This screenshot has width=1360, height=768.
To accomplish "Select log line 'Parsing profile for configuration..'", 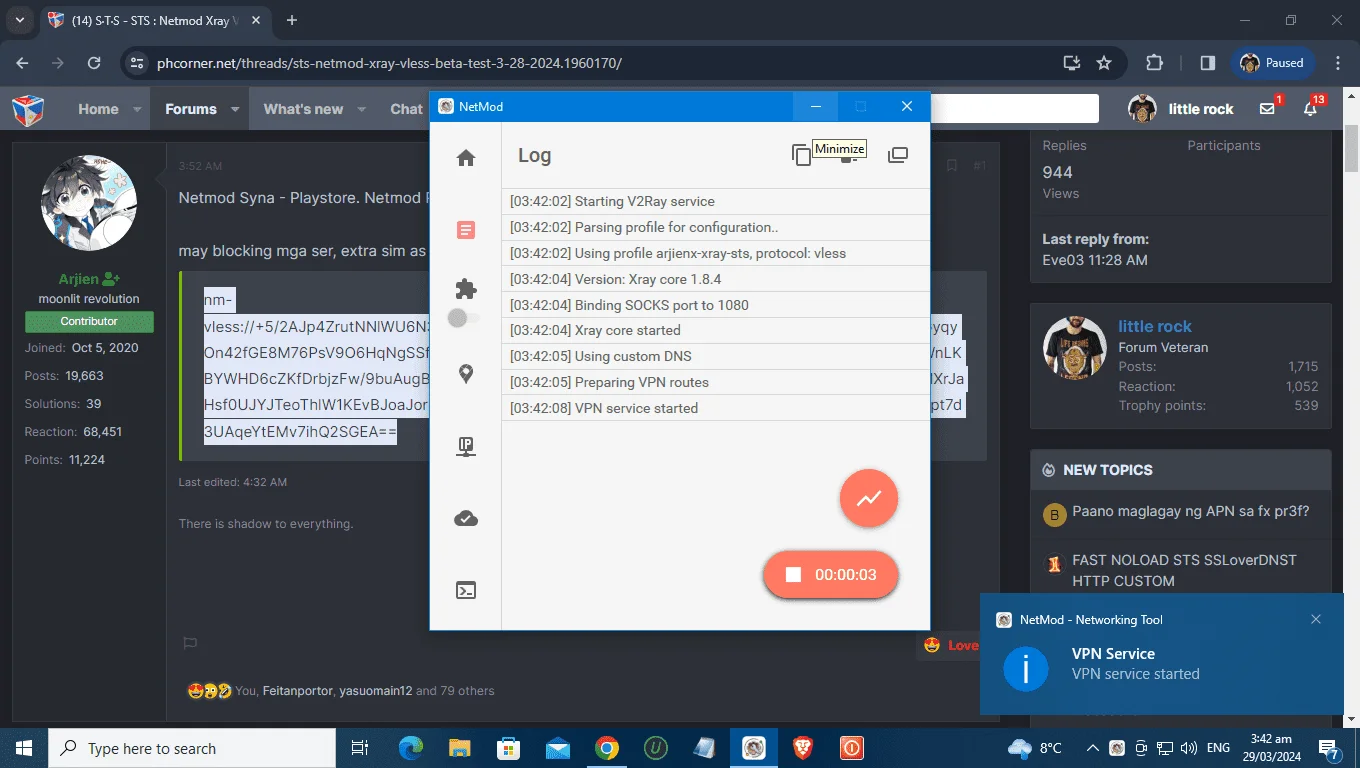I will click(716, 227).
